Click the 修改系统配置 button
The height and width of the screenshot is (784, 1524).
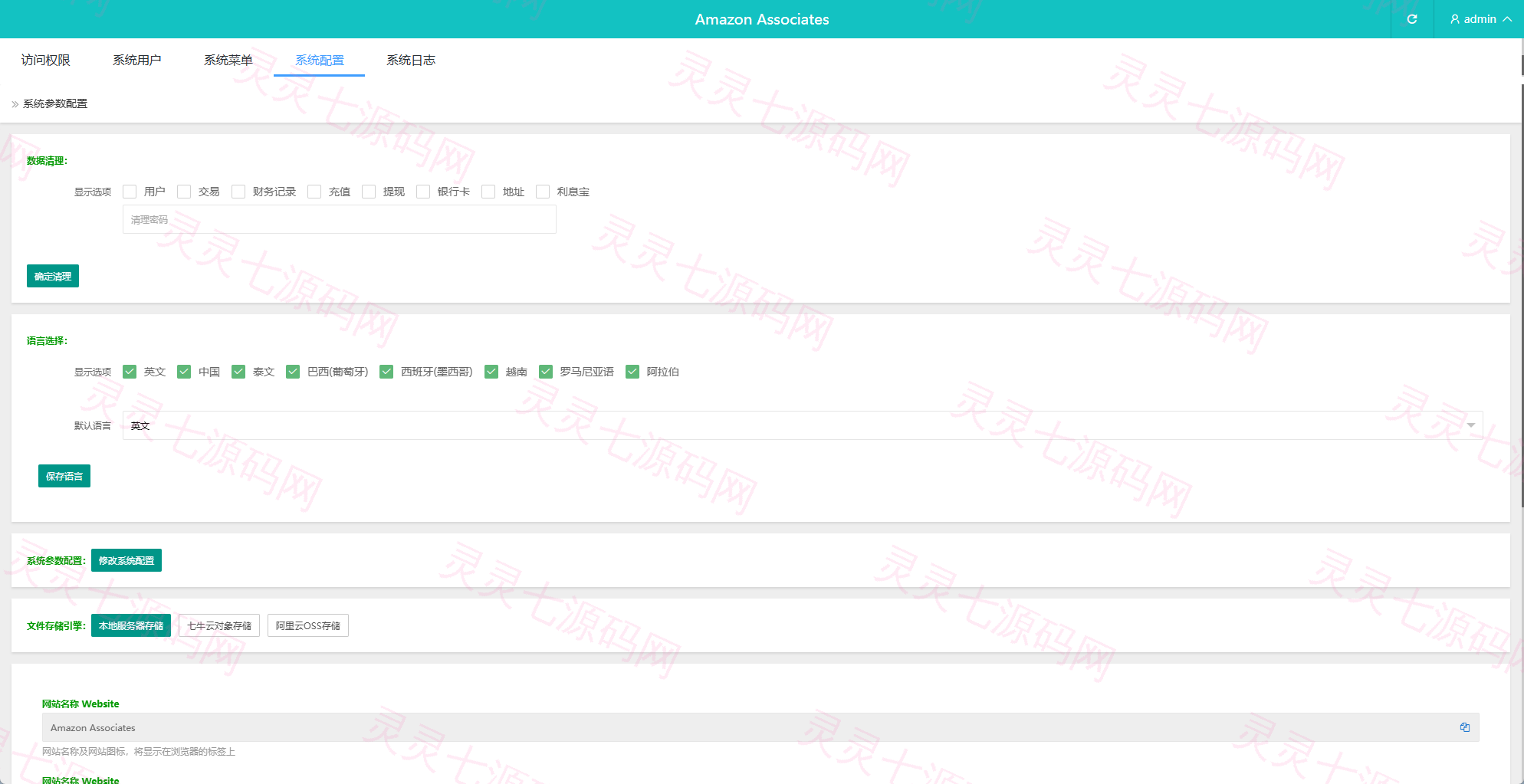click(x=126, y=560)
